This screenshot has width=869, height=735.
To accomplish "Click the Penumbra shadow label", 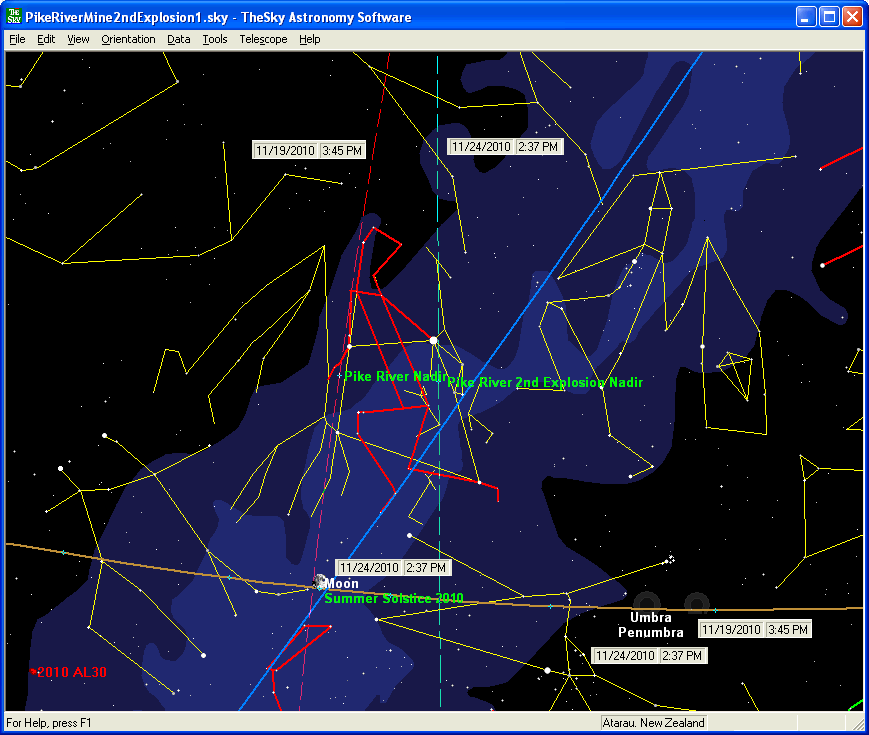I will coord(650,632).
